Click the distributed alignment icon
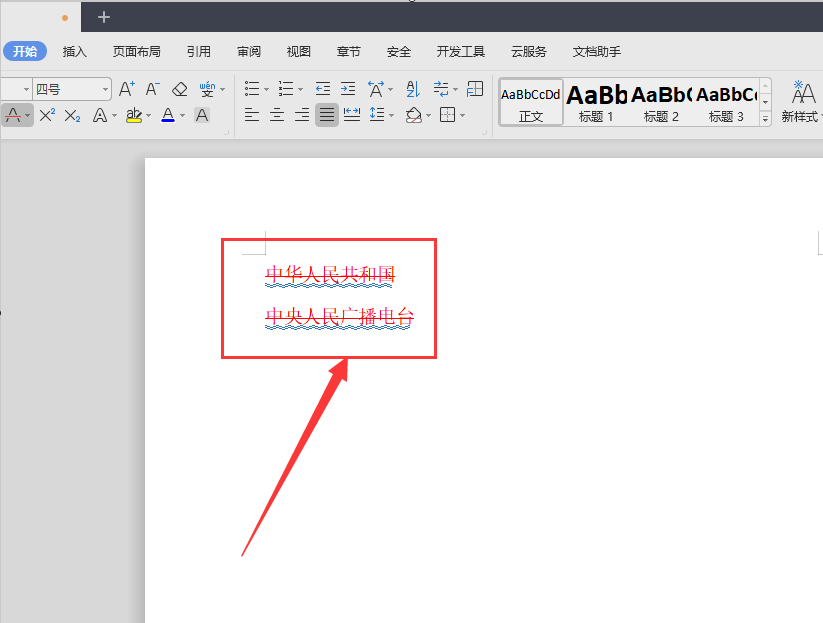This screenshot has height=623, width=823. (x=352, y=114)
